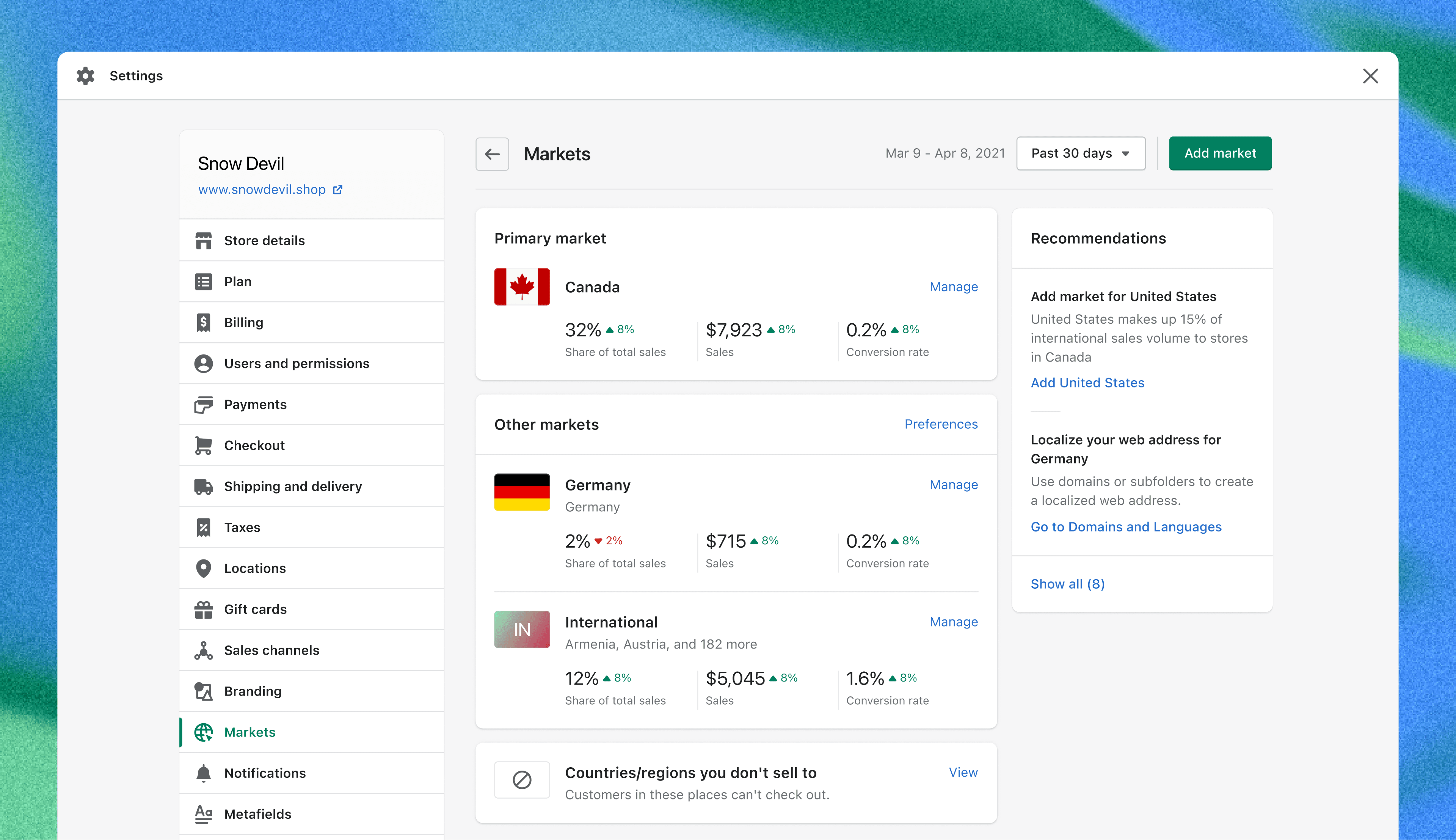The image size is (1456, 840).
Task: Go to Taxes settings
Action: [312, 527]
